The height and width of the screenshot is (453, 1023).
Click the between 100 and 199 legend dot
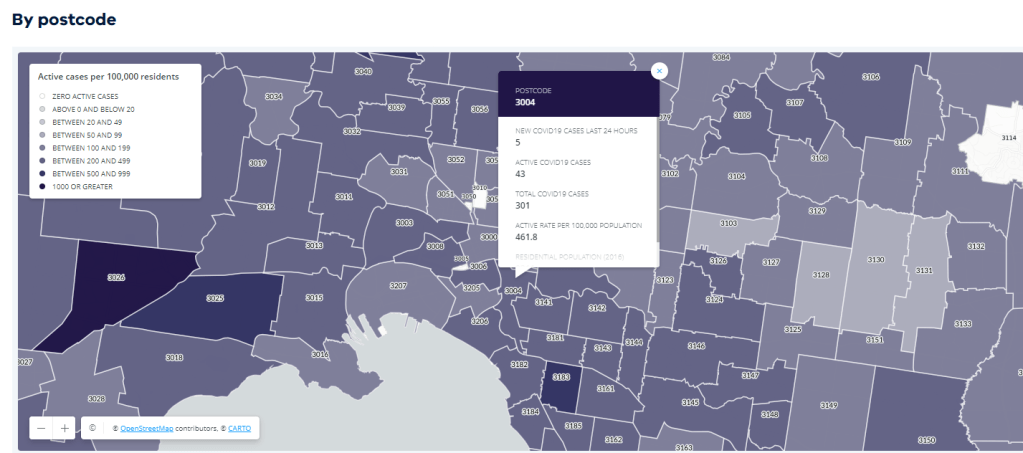[42, 148]
